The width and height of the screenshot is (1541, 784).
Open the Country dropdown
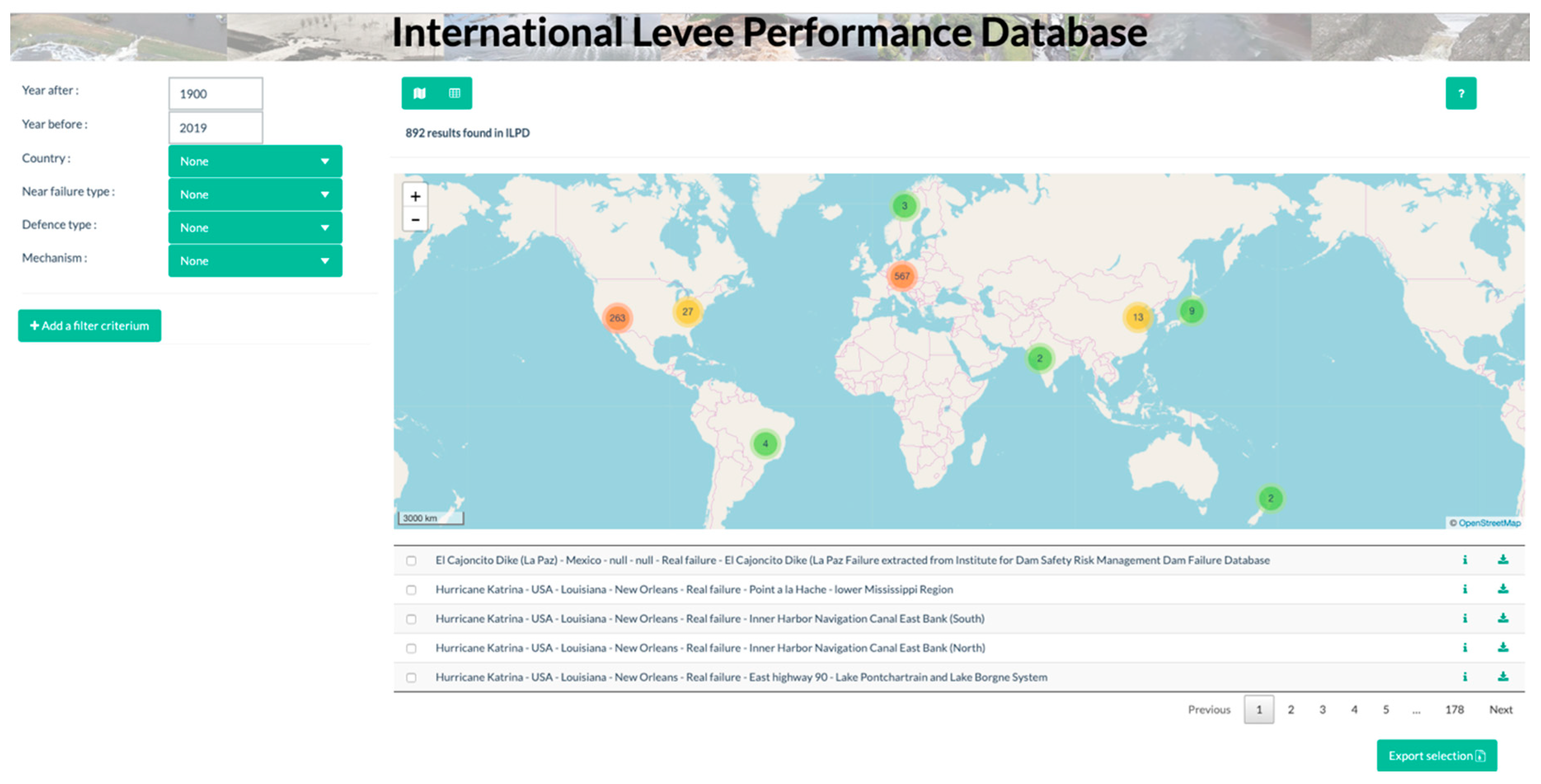255,161
